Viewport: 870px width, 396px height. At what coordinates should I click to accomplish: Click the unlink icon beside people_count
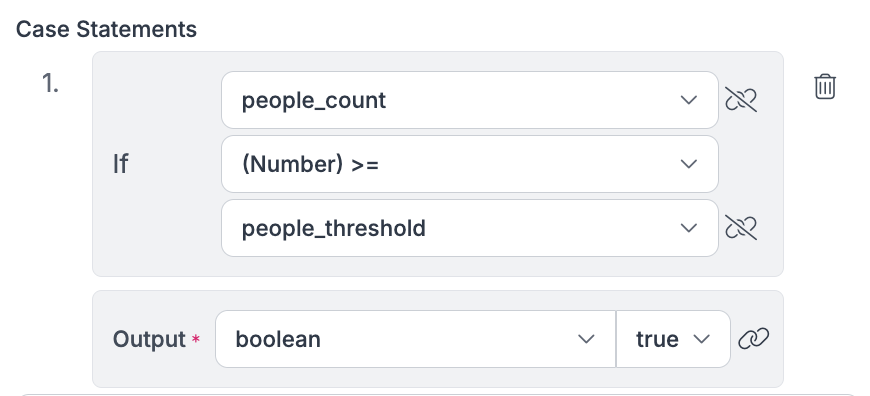click(x=741, y=100)
